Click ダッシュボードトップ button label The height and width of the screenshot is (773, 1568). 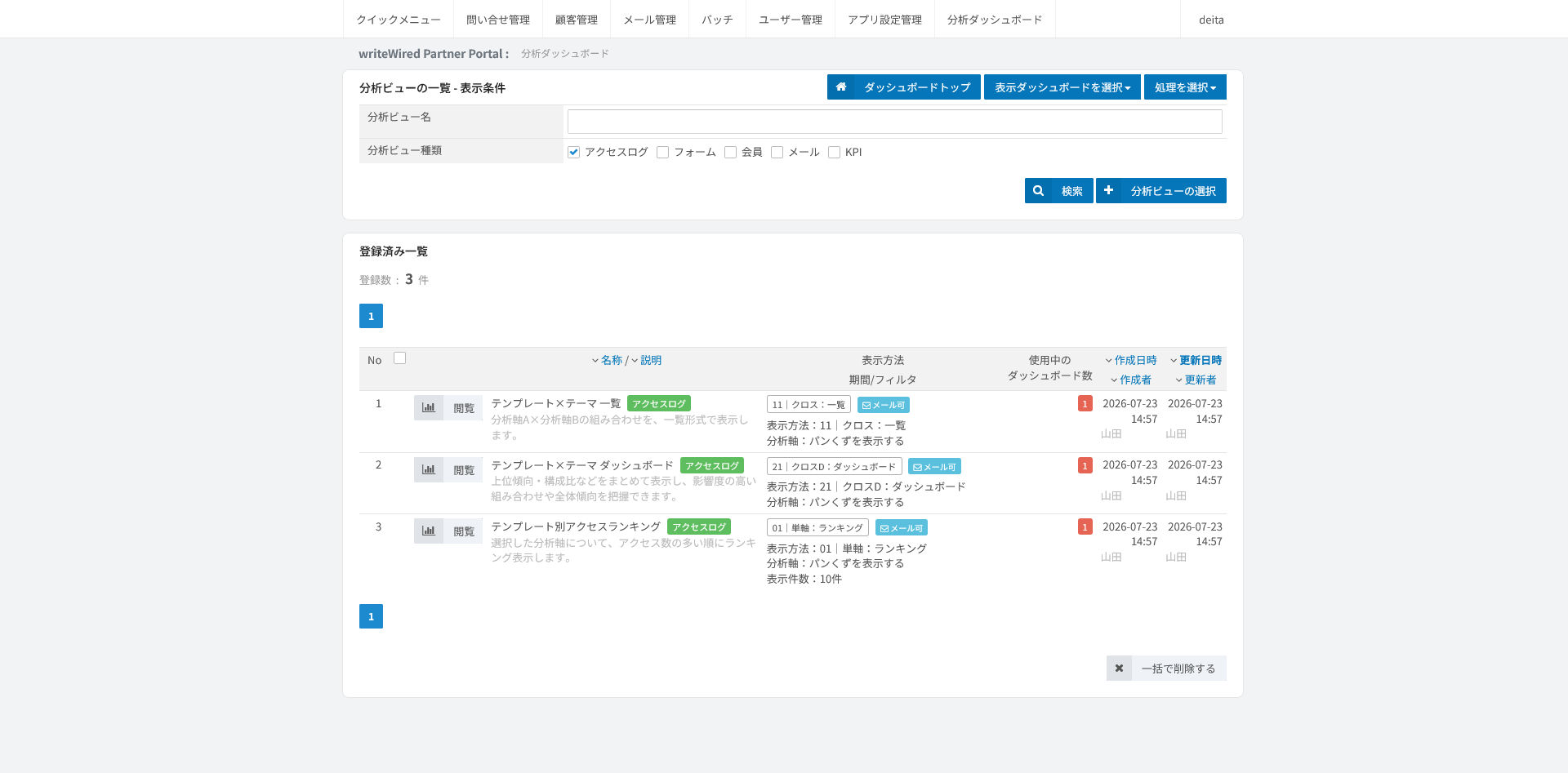tap(917, 87)
